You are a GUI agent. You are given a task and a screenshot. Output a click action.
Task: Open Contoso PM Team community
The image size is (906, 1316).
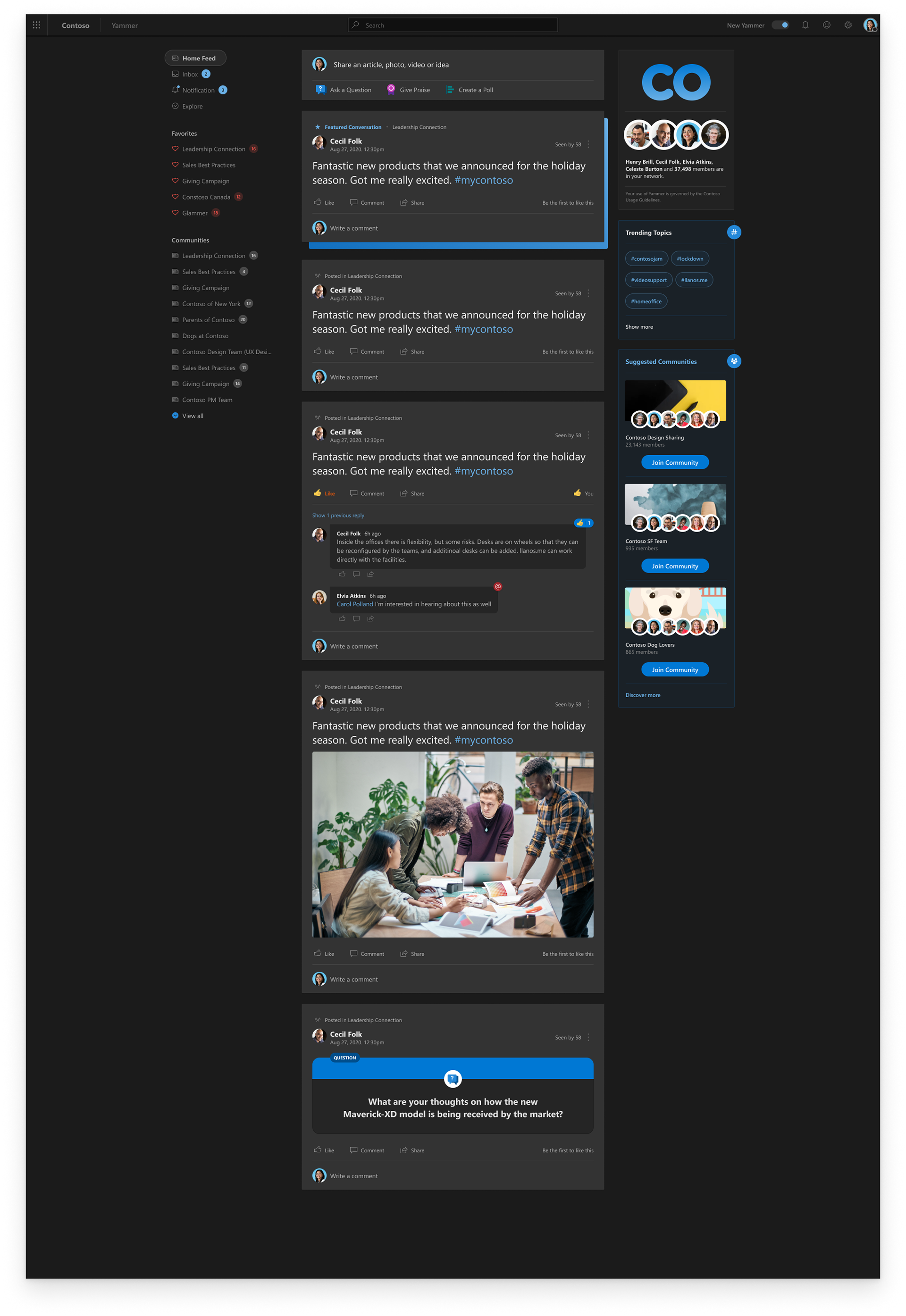[202, 400]
